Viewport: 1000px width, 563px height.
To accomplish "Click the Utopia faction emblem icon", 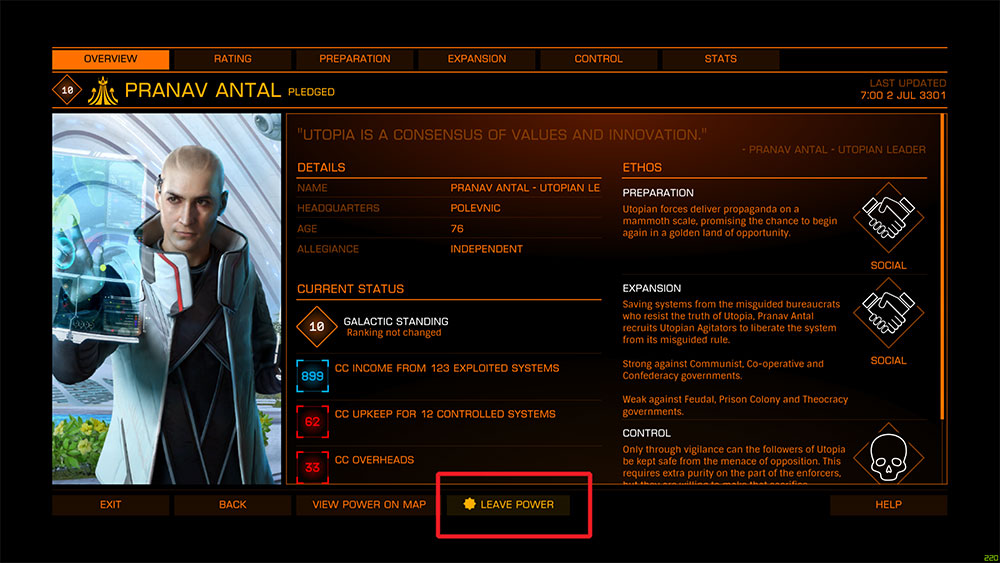I will 103,91.
